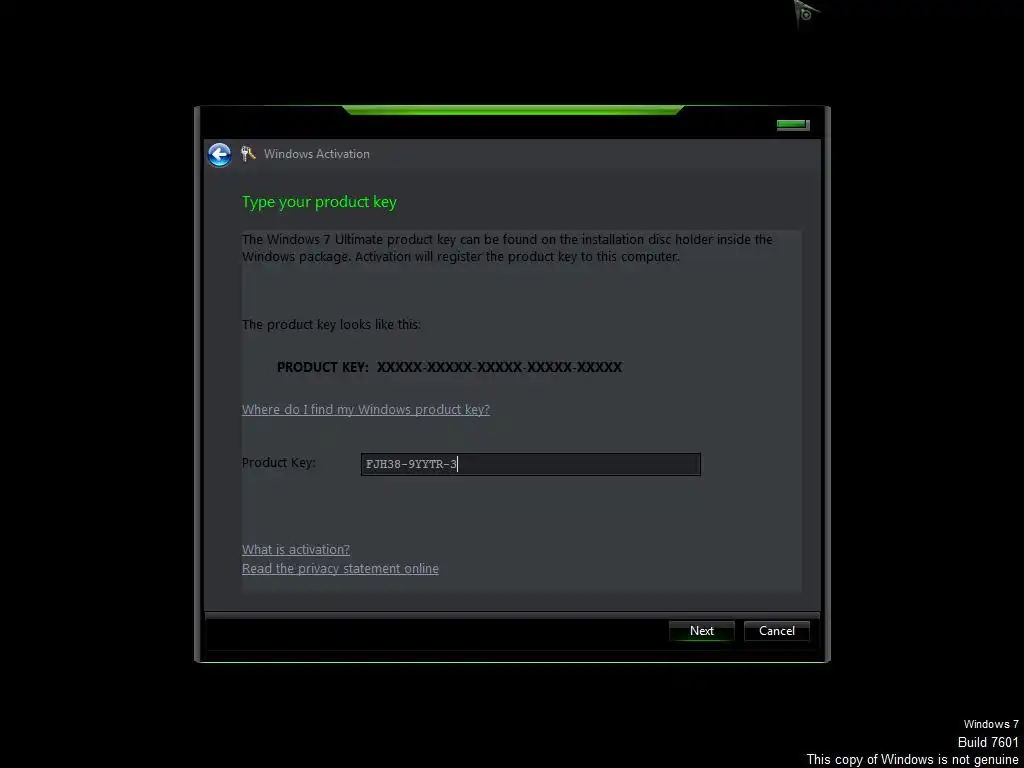Image resolution: width=1024 pixels, height=768 pixels.
Task: Go back with the blue arrow button
Action: tap(219, 155)
